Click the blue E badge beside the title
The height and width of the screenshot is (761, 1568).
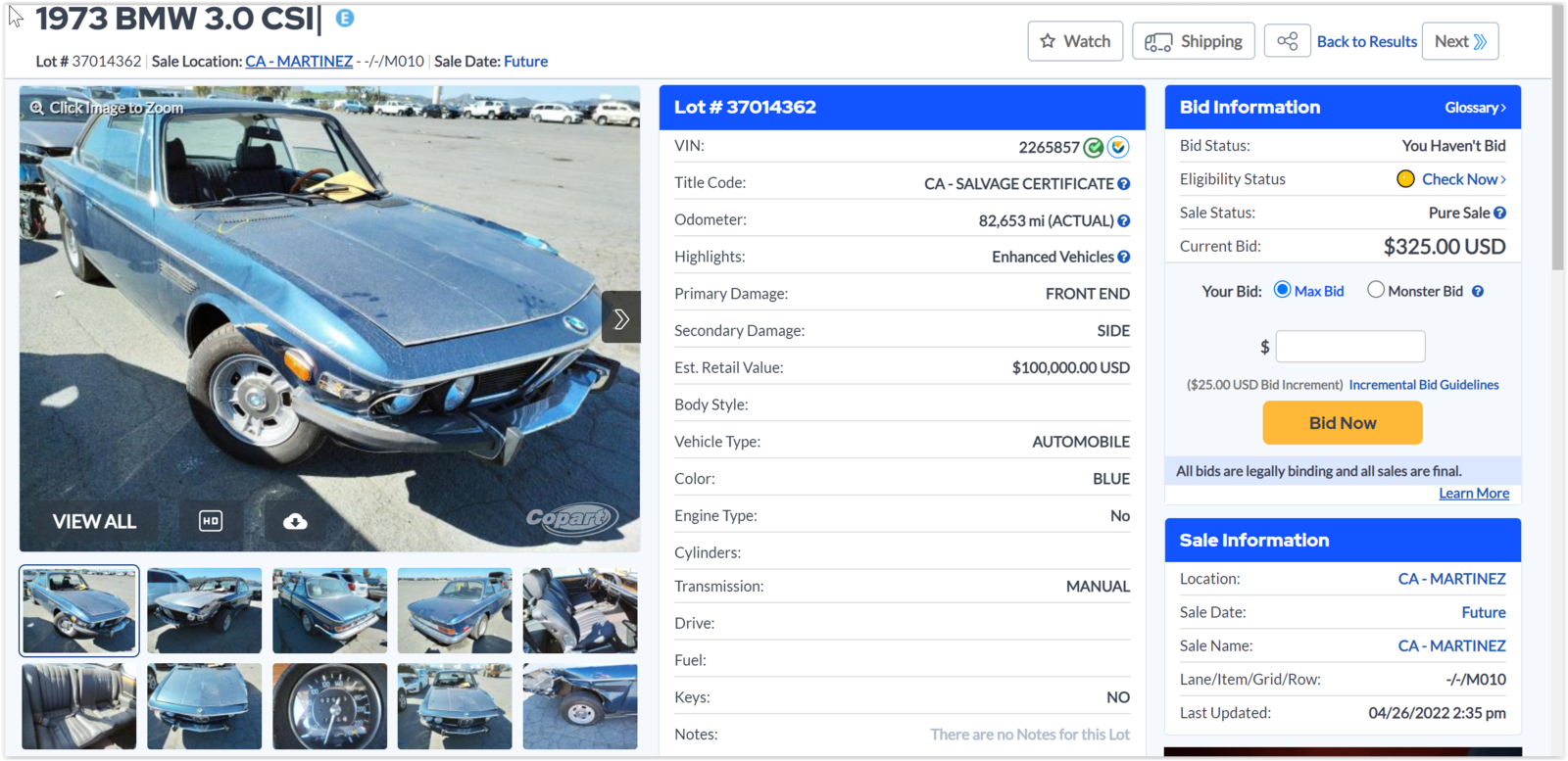345,18
